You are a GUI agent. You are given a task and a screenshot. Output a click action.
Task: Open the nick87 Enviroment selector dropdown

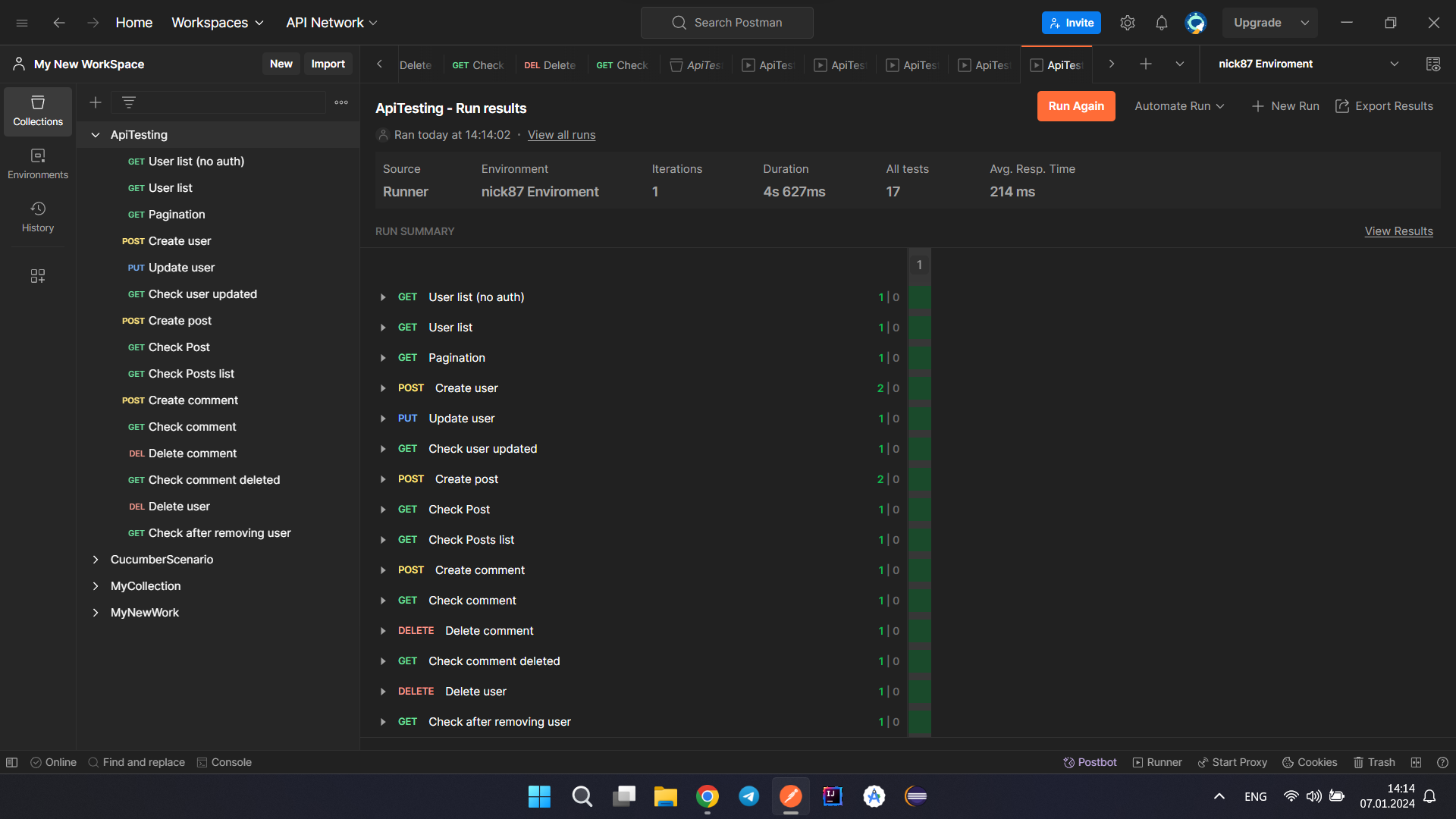click(1308, 64)
